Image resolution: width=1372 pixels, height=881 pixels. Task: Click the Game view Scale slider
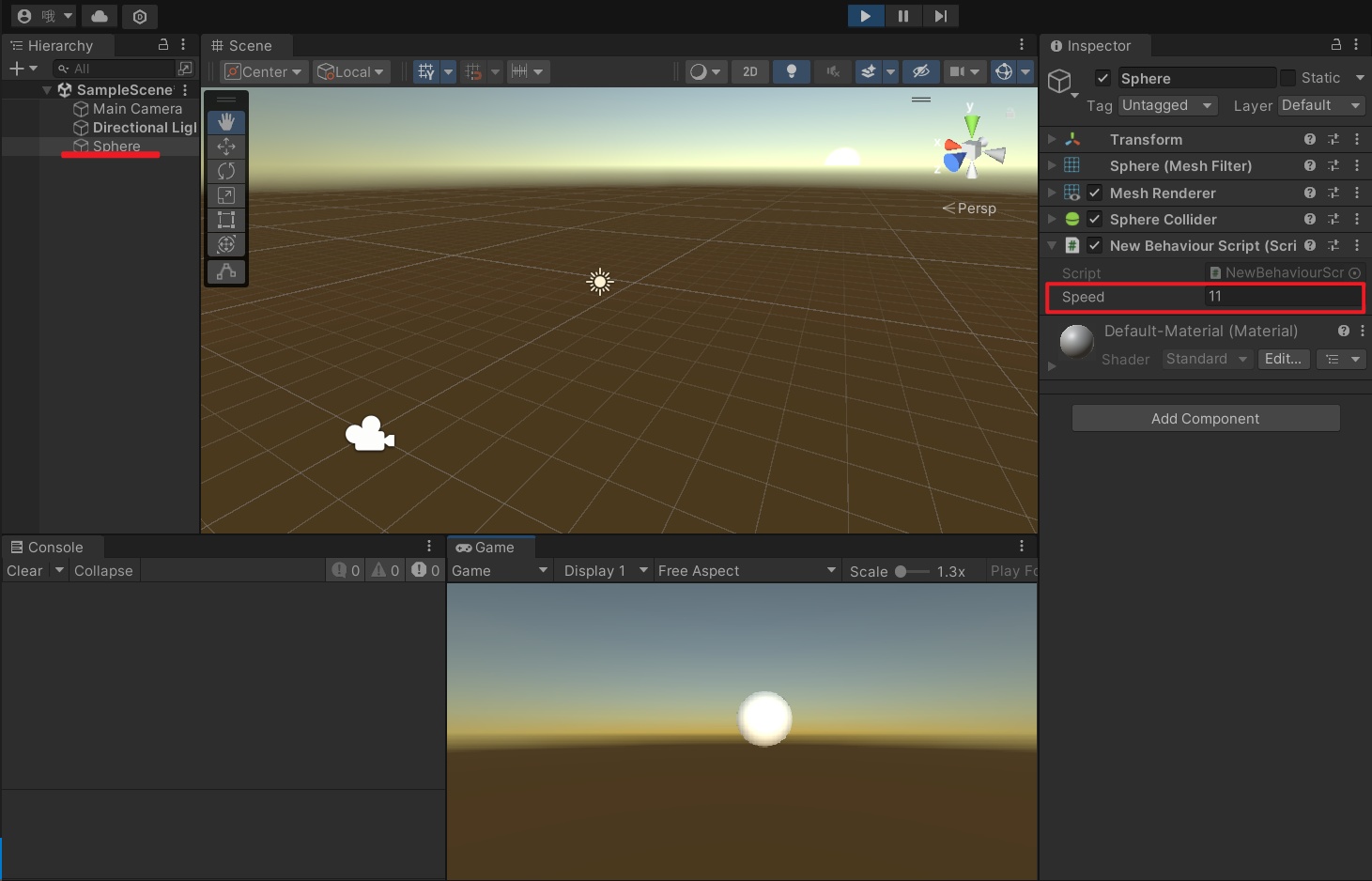pos(911,571)
